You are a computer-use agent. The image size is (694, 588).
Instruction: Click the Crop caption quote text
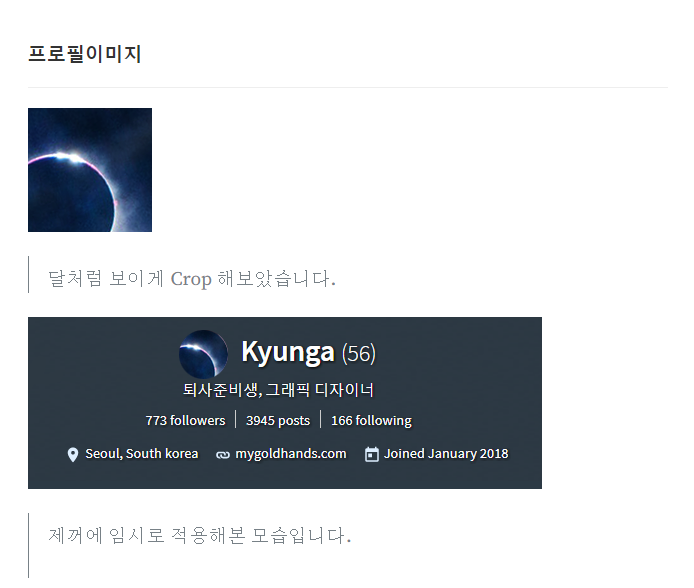[192, 279]
